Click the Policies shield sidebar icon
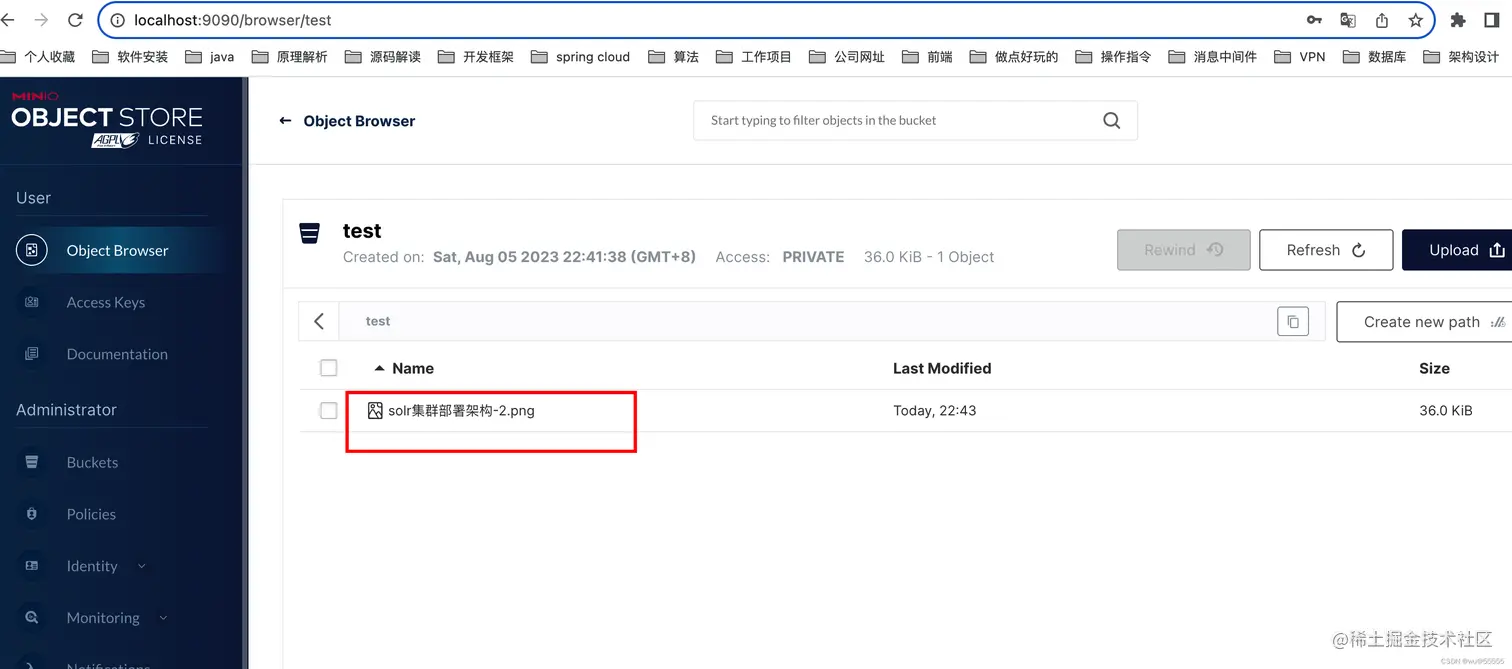Image resolution: width=1512 pixels, height=669 pixels. [x=32, y=514]
